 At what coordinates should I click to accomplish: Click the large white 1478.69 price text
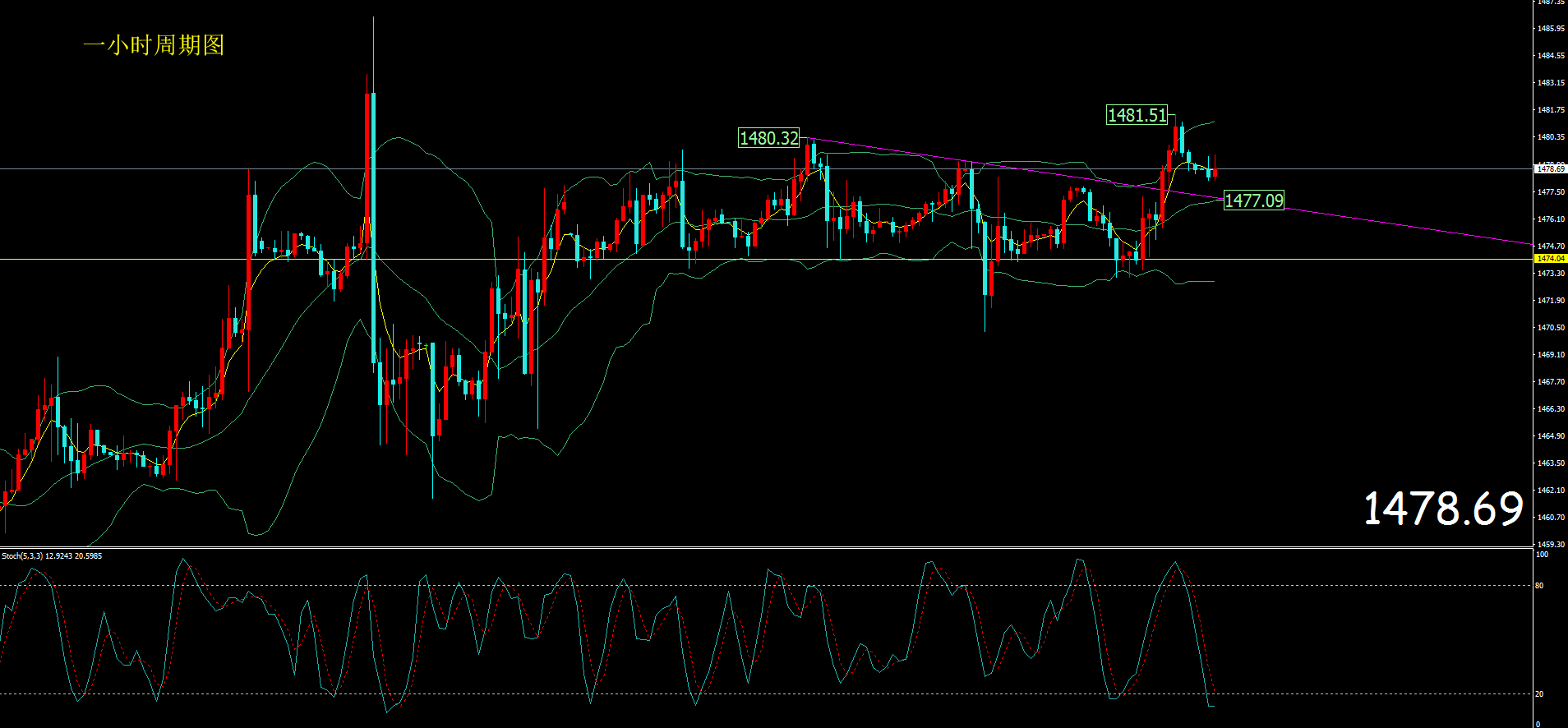click(1444, 509)
